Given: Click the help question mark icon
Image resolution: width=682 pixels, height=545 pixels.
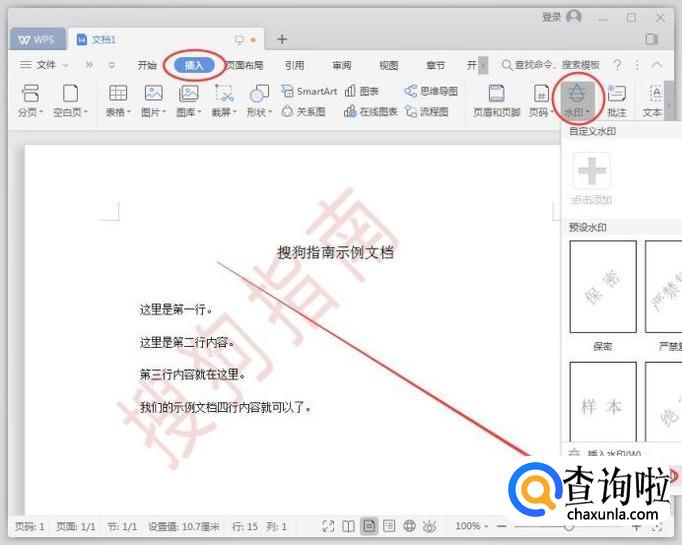Looking at the screenshot, I should [617, 65].
